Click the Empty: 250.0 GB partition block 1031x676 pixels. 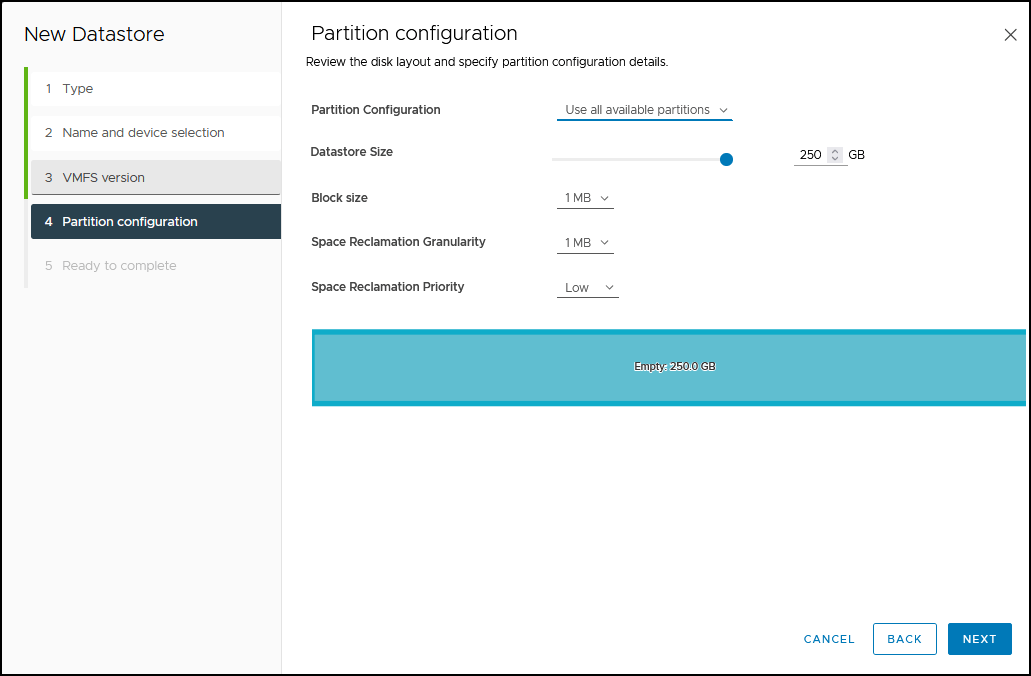click(x=669, y=367)
